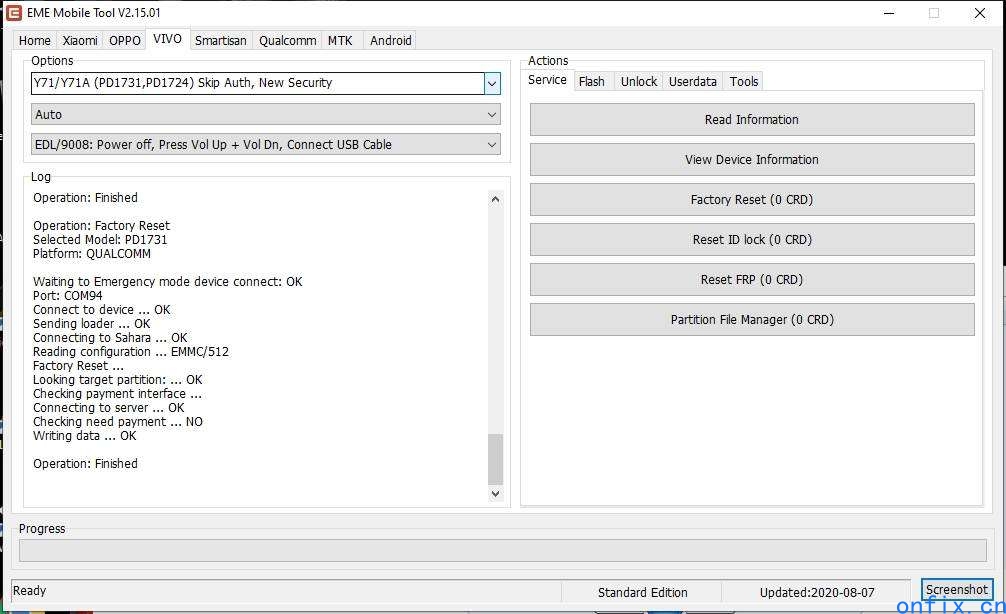Open the Smartisan tab
Image resolution: width=1006 pixels, height=614 pixels.
[x=221, y=40]
